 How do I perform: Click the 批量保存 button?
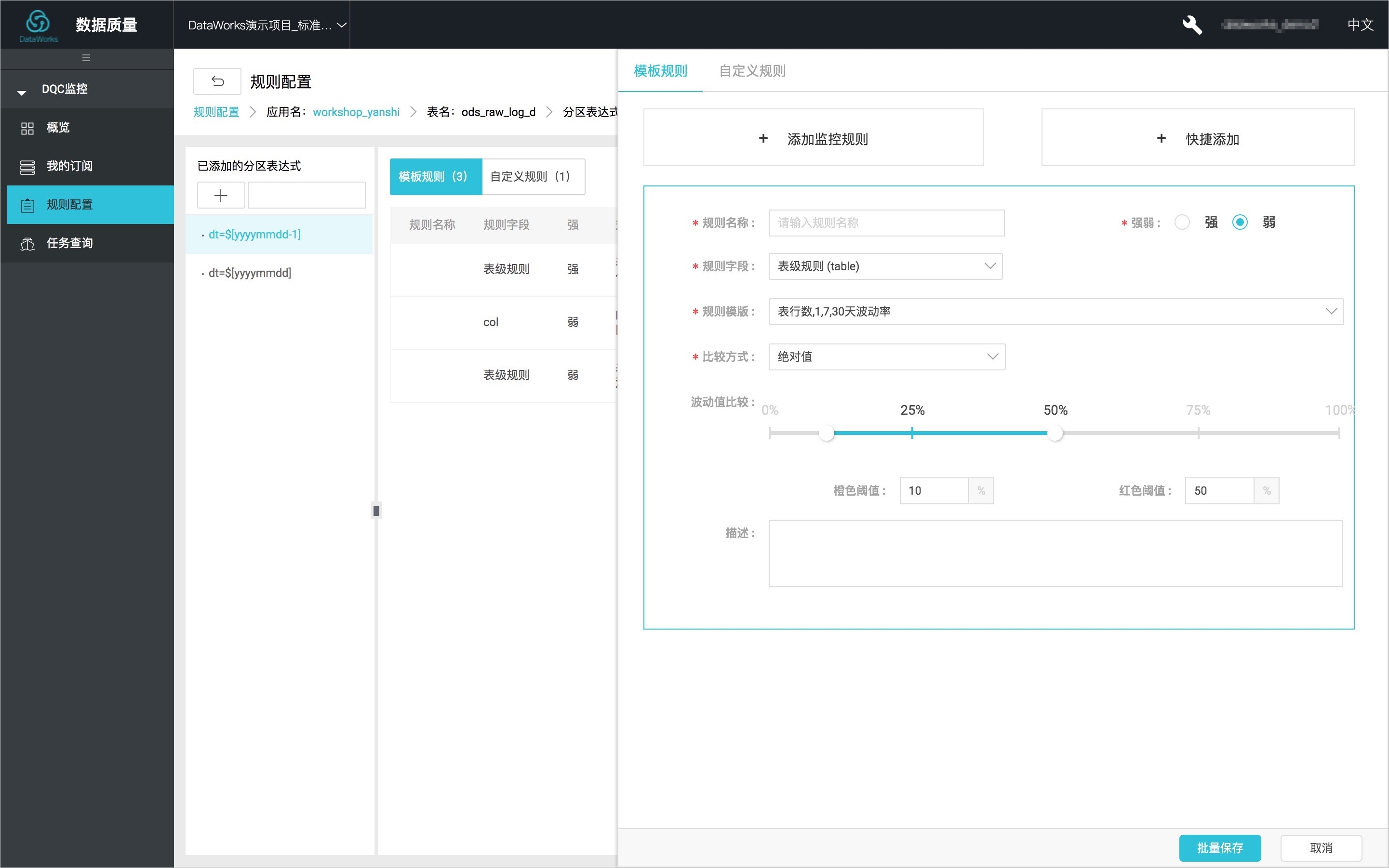click(x=1219, y=848)
